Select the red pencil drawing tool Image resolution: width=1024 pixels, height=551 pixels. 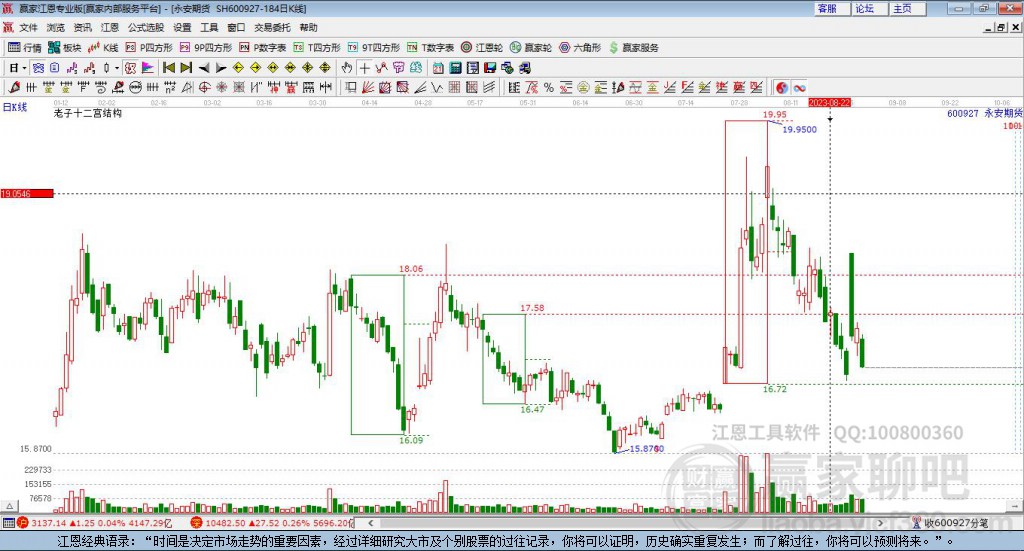[14, 87]
